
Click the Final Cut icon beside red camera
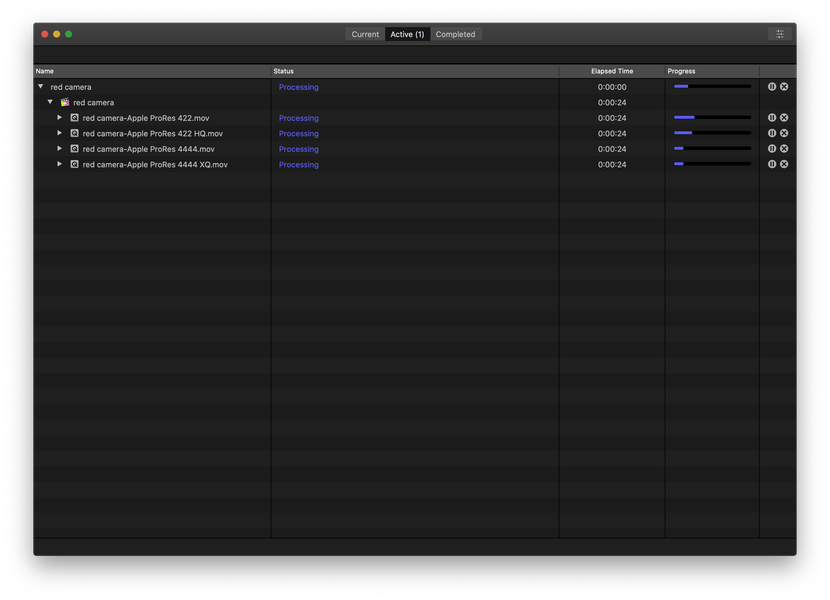tap(65, 102)
